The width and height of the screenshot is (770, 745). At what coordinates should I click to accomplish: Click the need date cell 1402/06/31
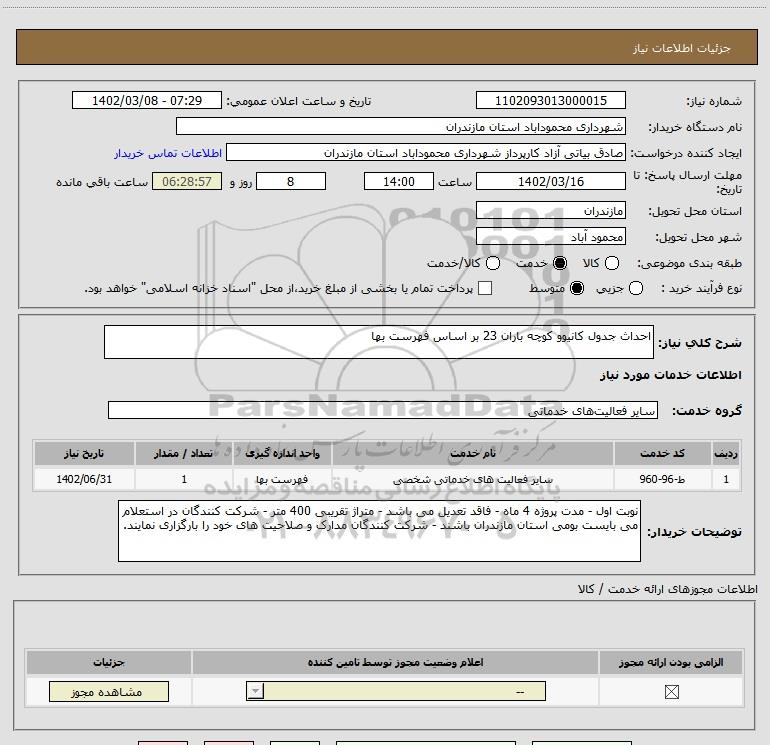[84, 479]
